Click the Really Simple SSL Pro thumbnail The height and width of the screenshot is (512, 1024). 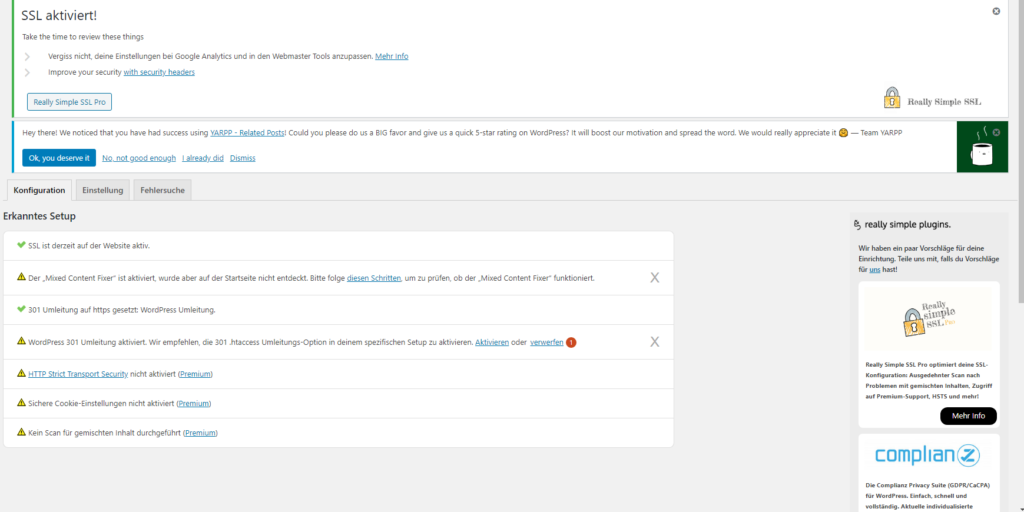pyautogui.click(x=929, y=319)
